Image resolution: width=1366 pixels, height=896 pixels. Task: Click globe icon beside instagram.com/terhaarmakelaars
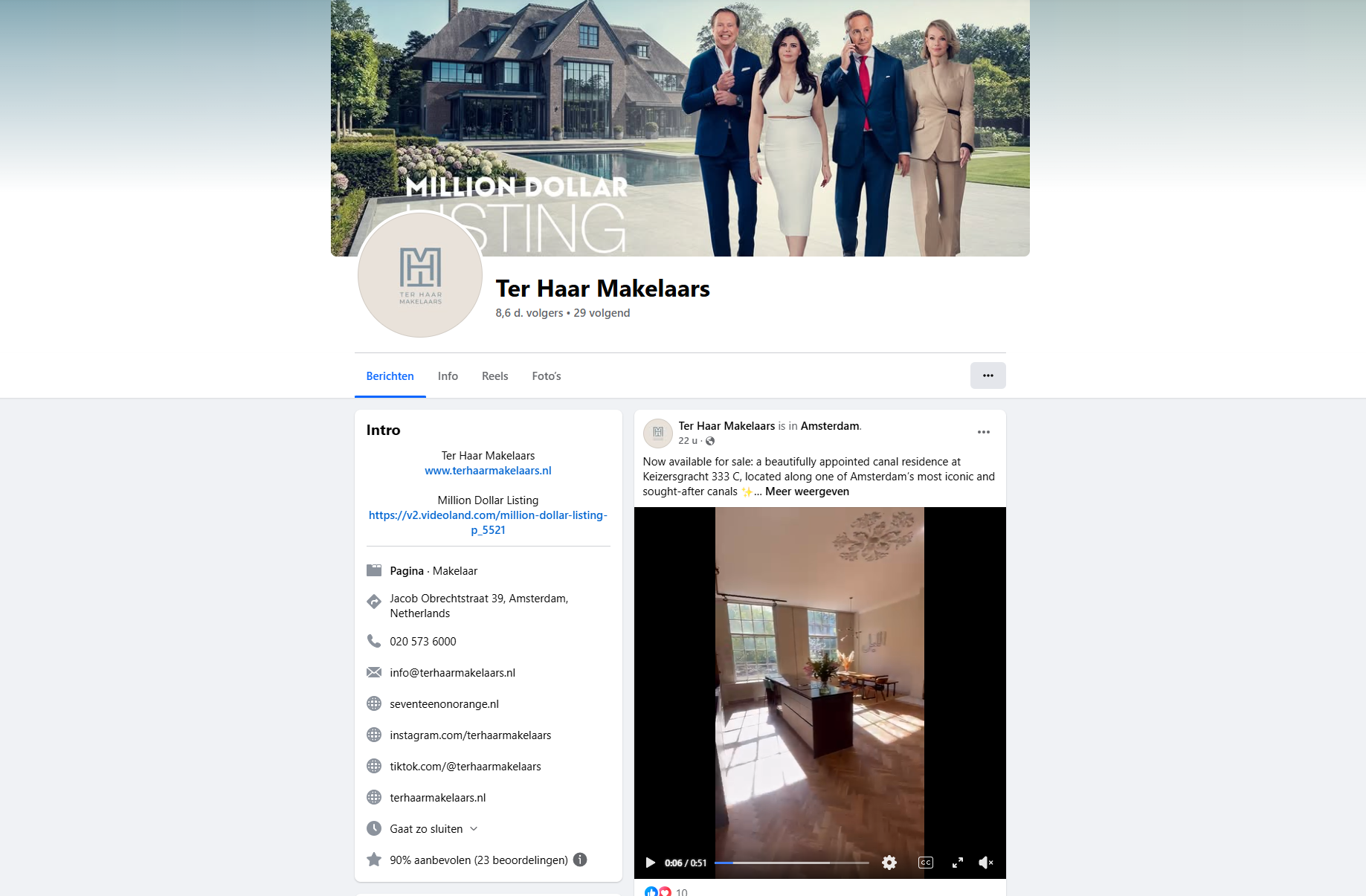coord(374,735)
